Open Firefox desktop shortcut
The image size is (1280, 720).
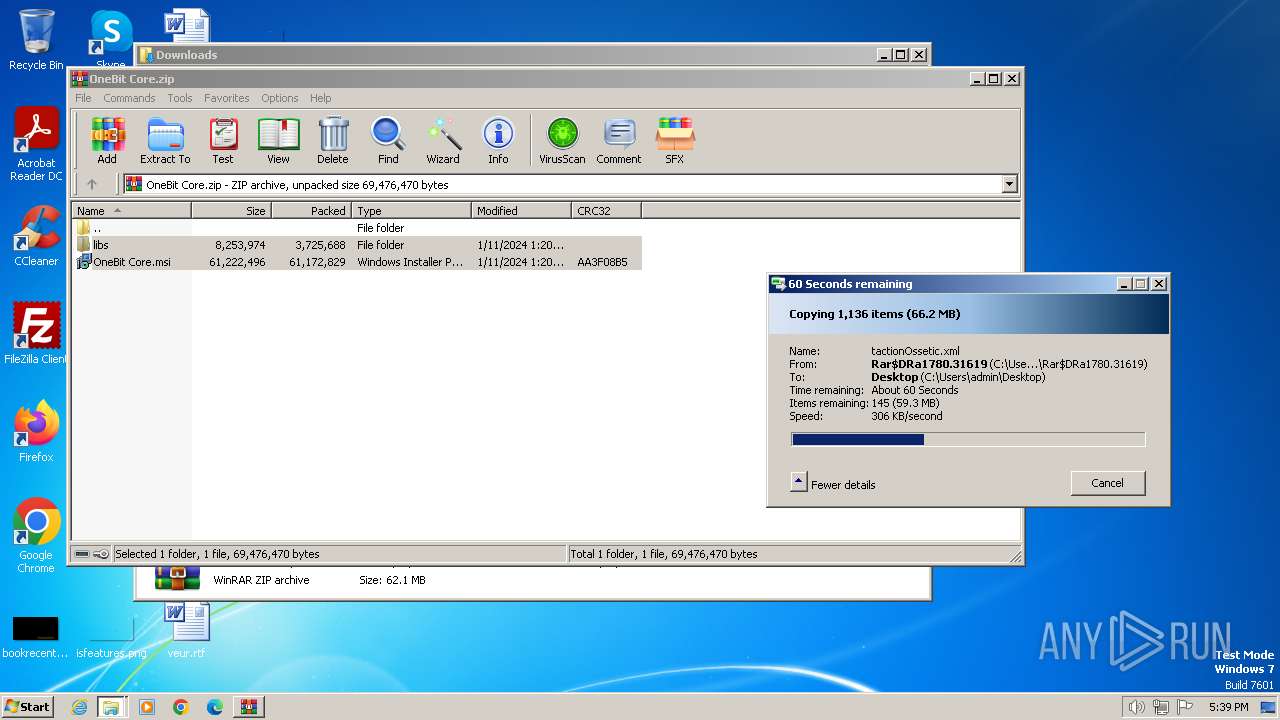(x=36, y=431)
